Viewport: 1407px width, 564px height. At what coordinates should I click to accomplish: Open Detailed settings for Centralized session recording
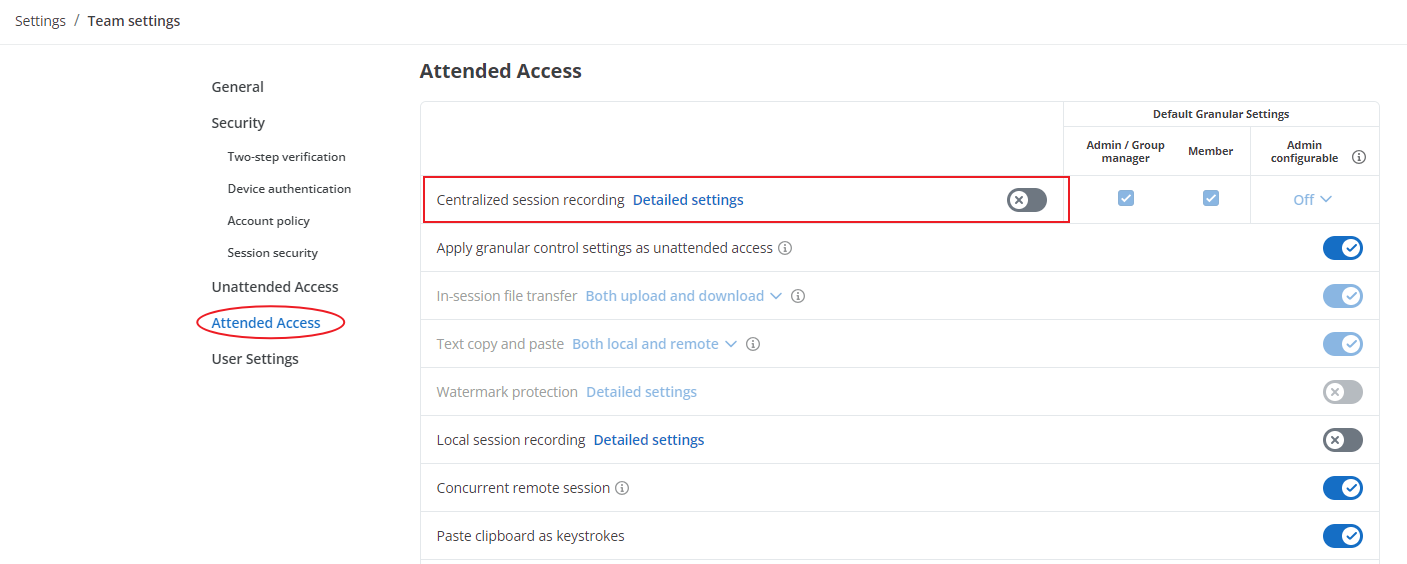coord(688,200)
